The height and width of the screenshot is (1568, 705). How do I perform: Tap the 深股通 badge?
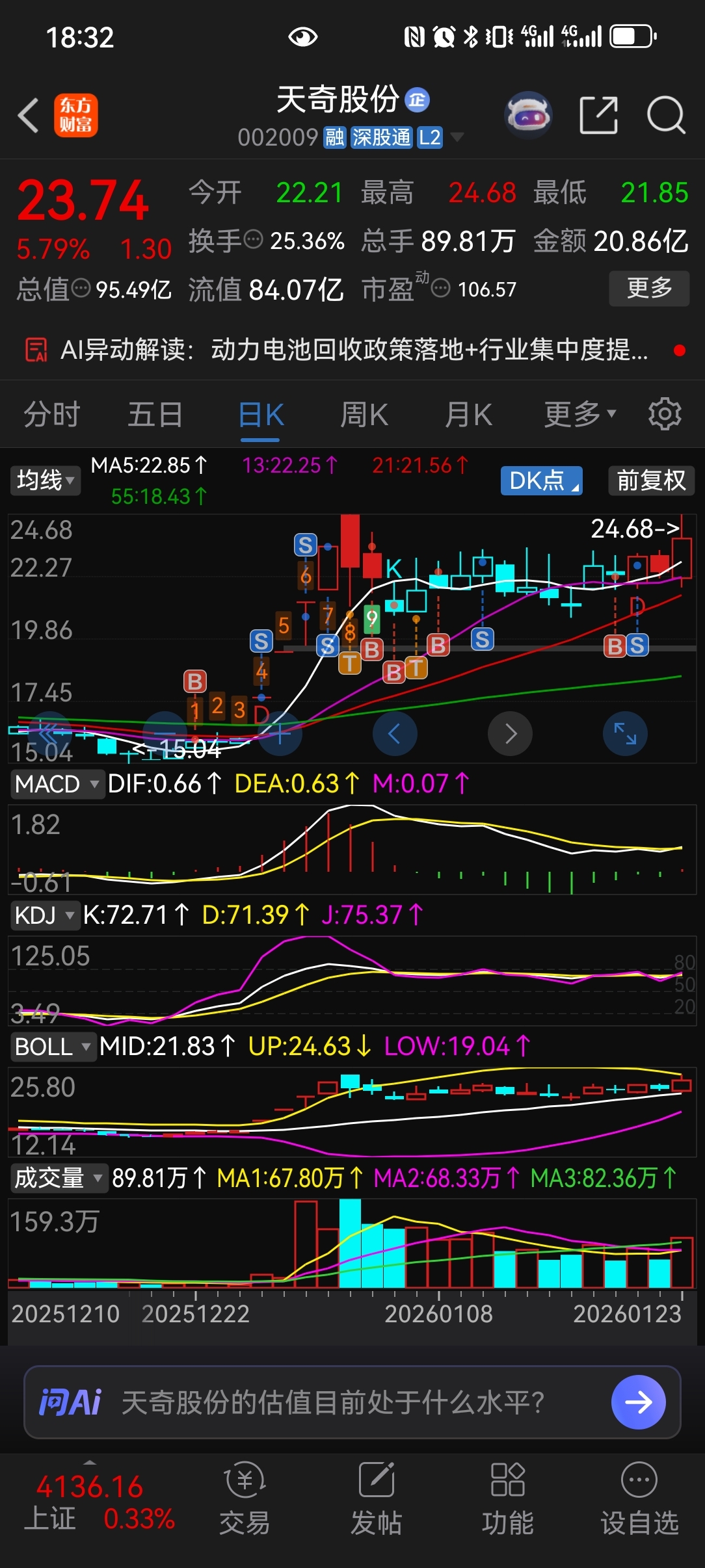pos(381,137)
